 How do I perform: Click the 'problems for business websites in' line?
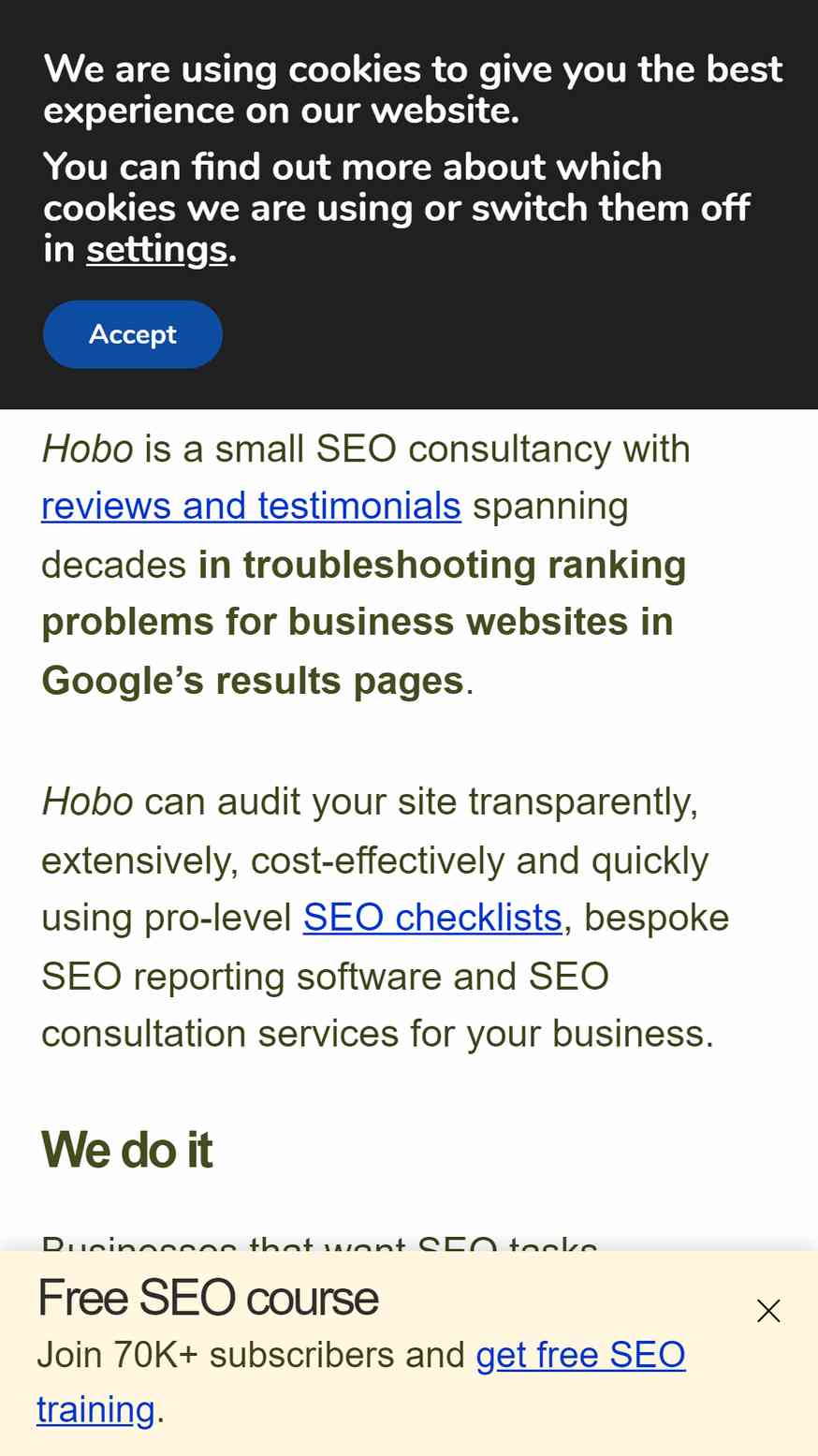[x=358, y=622]
